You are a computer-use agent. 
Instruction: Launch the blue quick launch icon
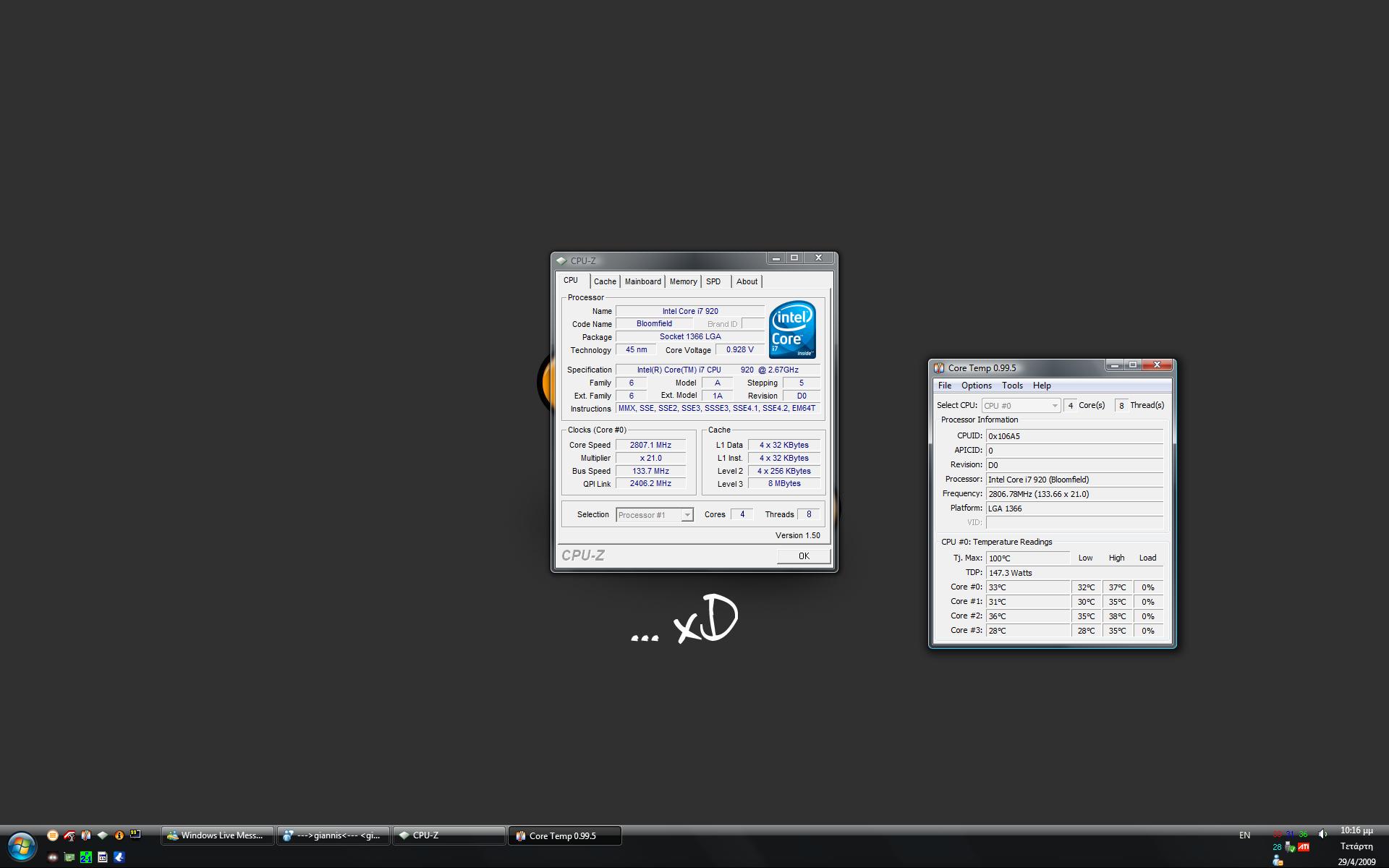[x=119, y=858]
